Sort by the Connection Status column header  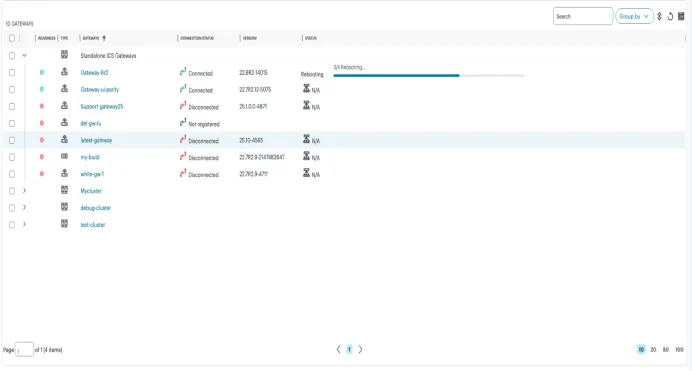pos(197,38)
